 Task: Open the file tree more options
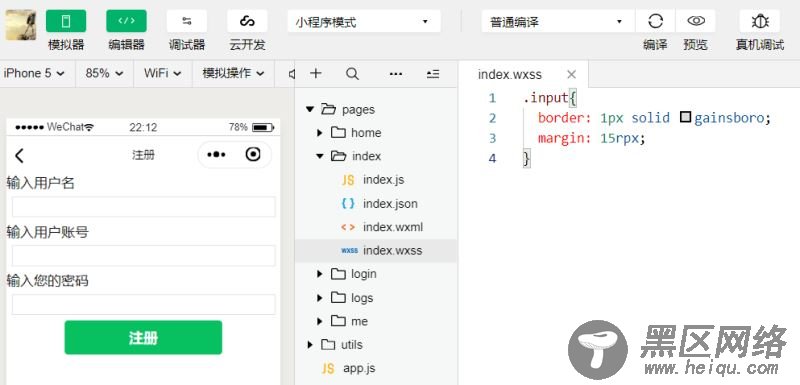point(396,74)
